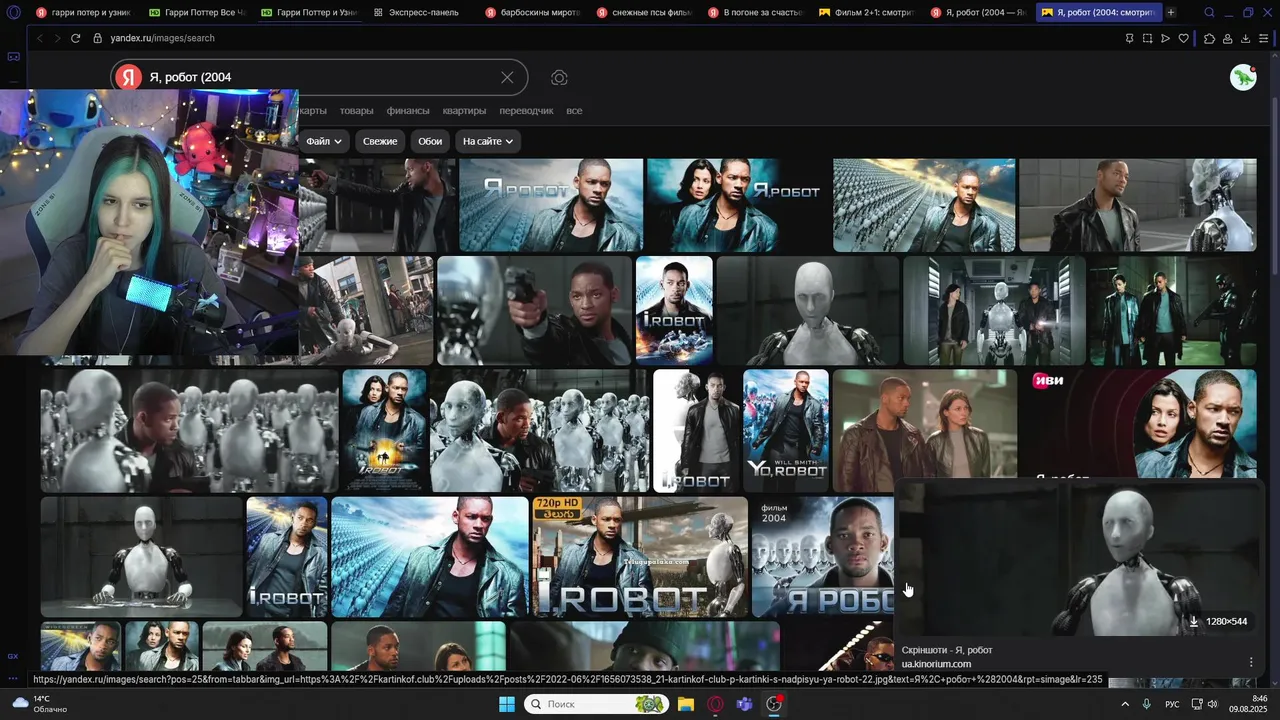Open the YO, ROBOT Will Smith poster thumbnail
Viewport: 1280px width, 720px height.
(x=786, y=431)
